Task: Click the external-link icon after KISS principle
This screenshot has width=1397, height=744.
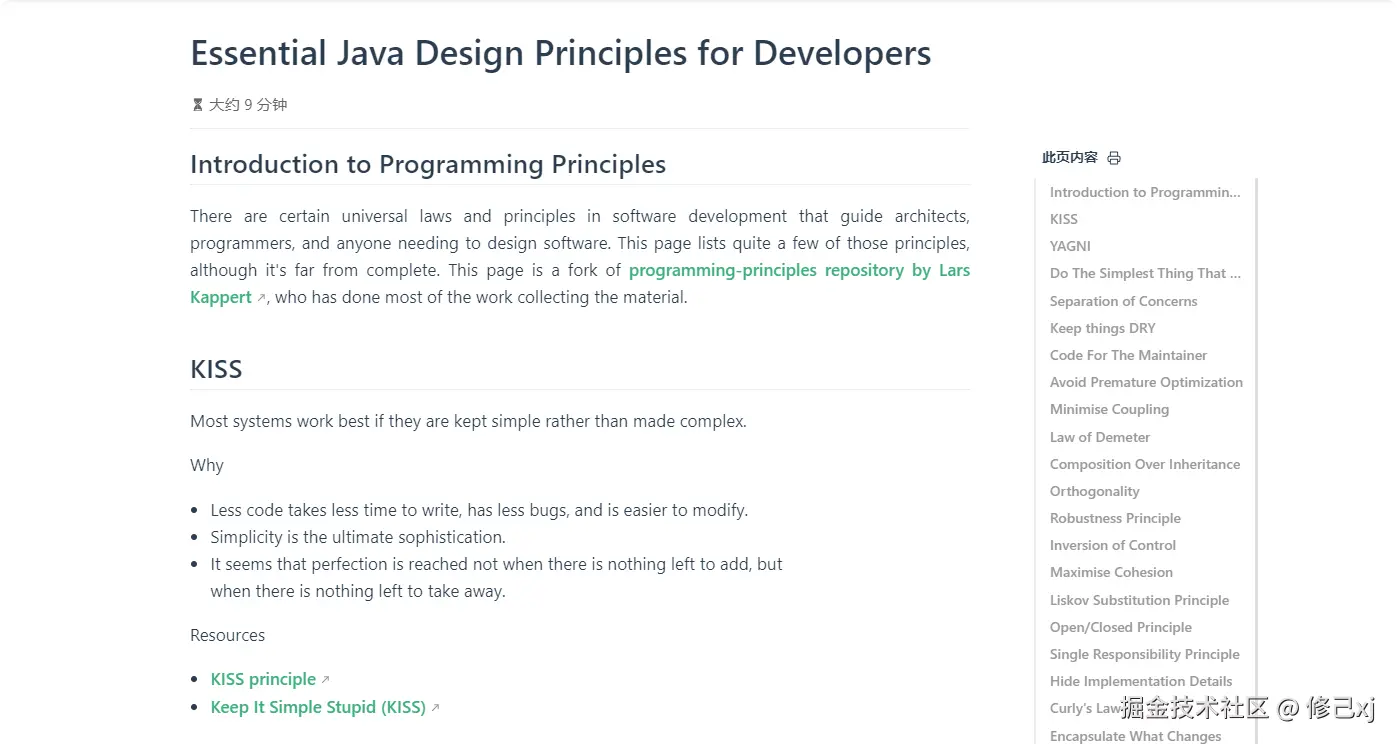Action: [325, 680]
